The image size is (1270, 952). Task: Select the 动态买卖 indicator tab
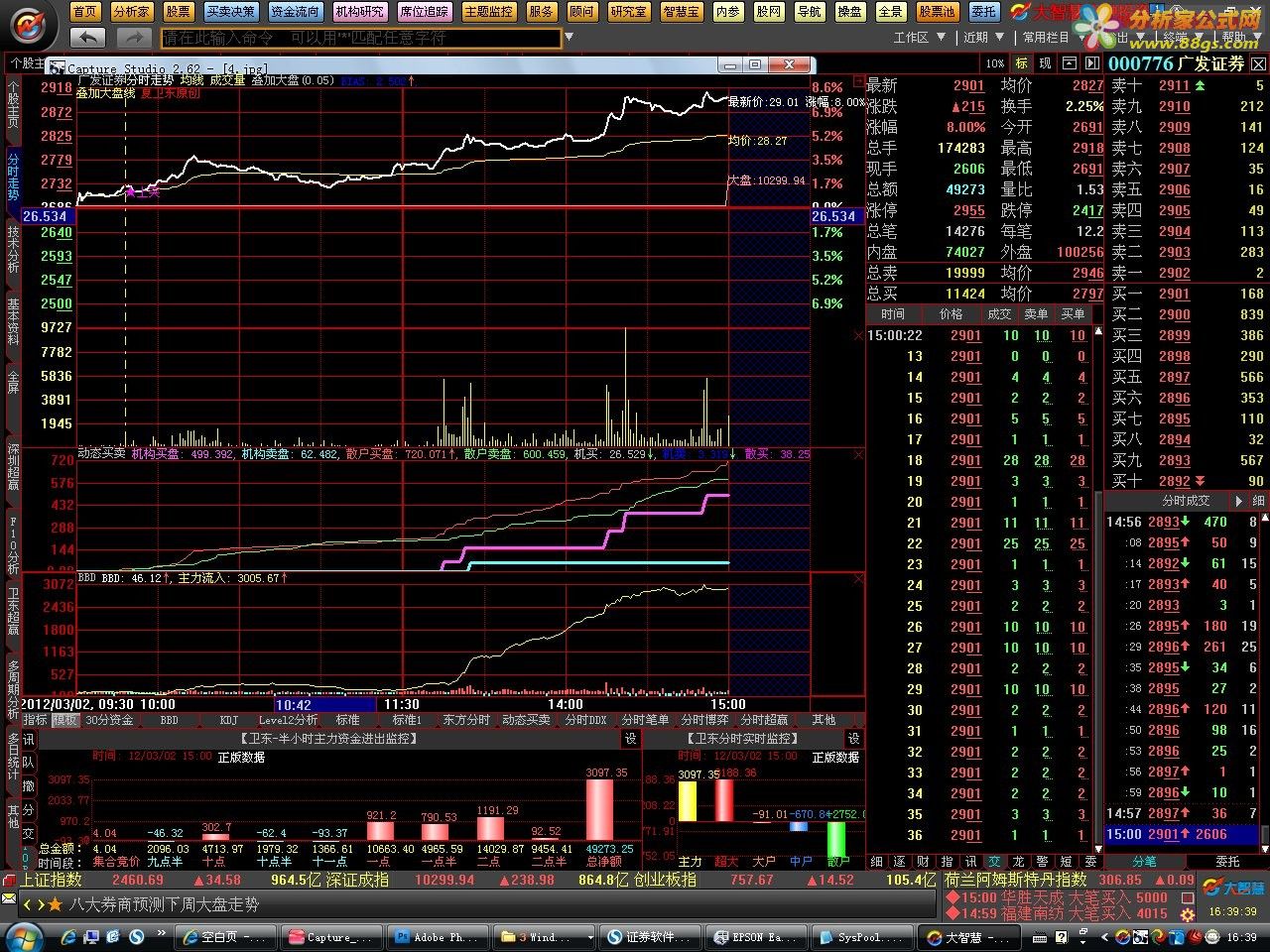click(526, 720)
